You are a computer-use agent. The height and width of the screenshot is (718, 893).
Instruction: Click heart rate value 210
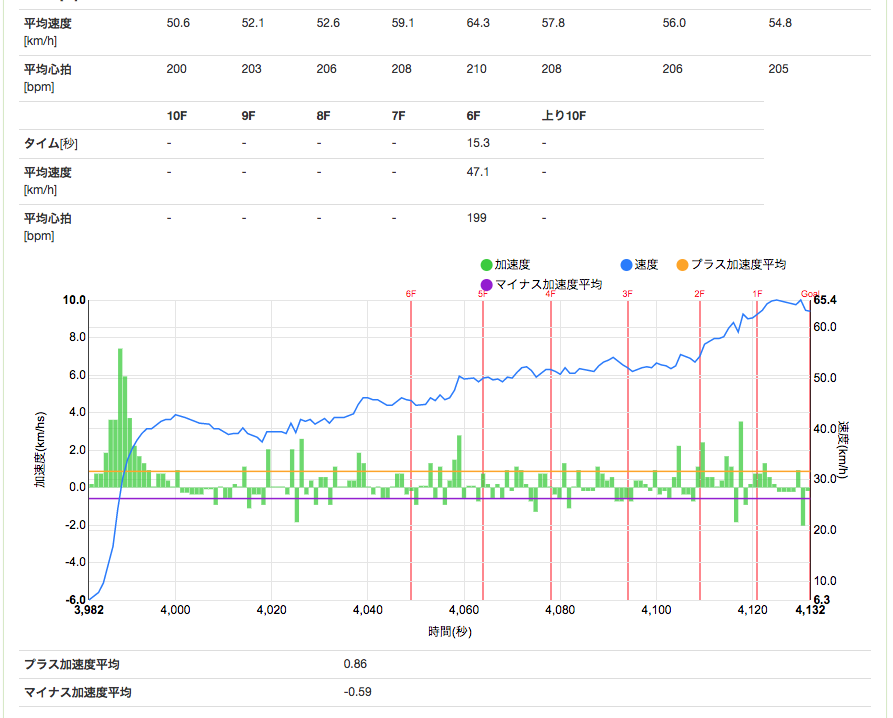pos(476,69)
